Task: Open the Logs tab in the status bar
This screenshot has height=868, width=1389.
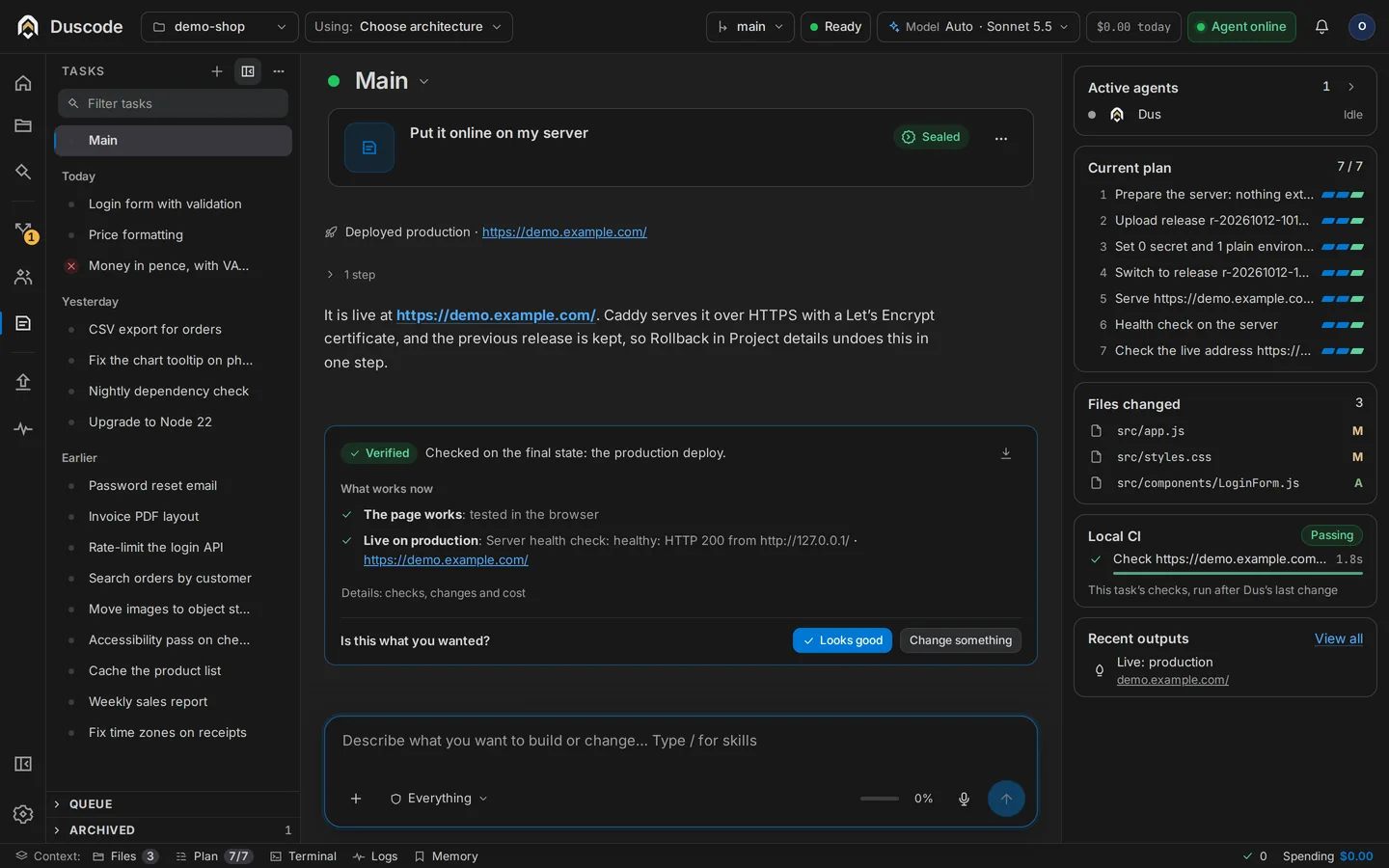Action: click(x=375, y=856)
